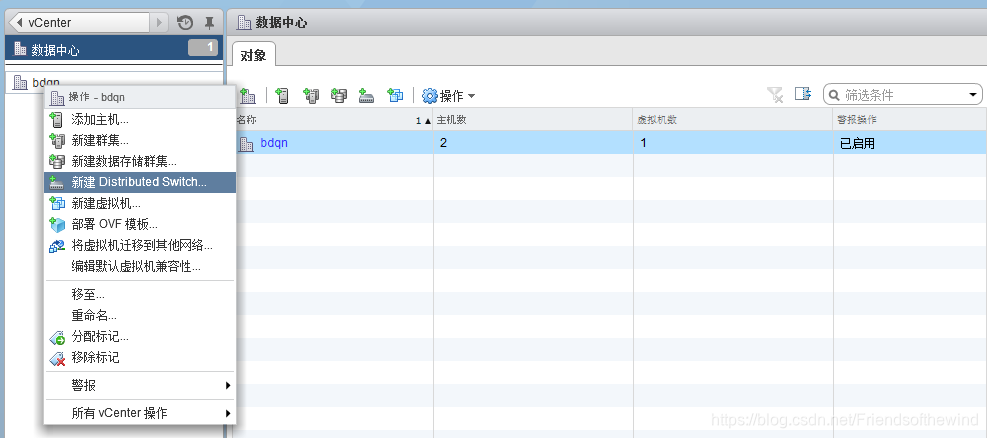Click the navigator forward arrow
The width and height of the screenshot is (987, 438).
click(159, 23)
